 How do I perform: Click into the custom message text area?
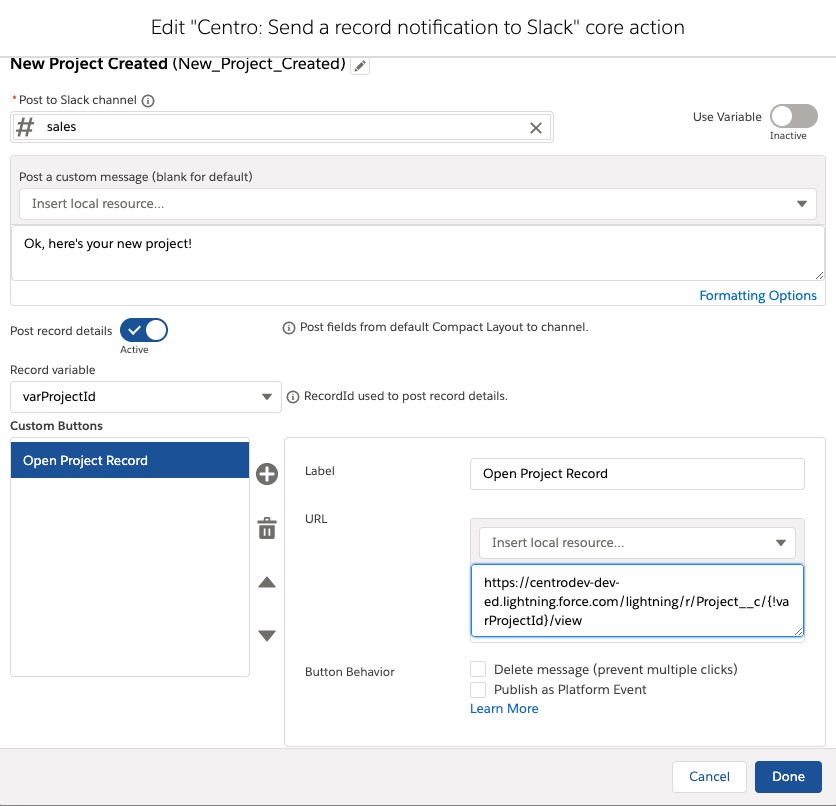point(417,253)
